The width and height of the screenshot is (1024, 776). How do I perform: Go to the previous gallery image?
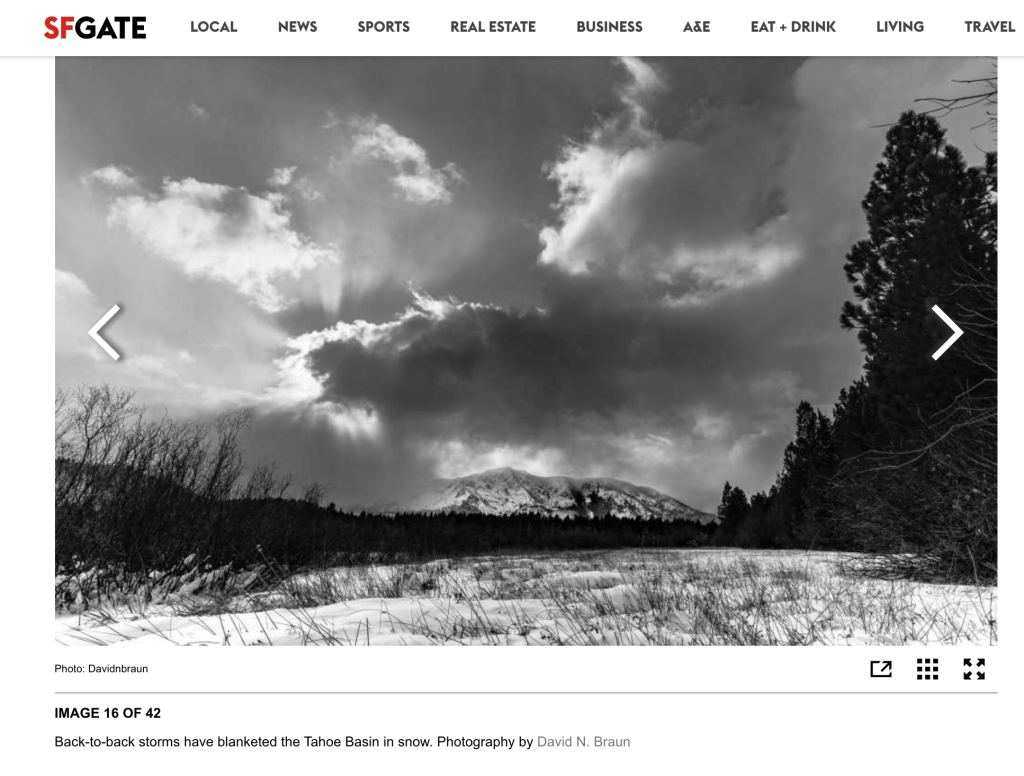coord(104,332)
